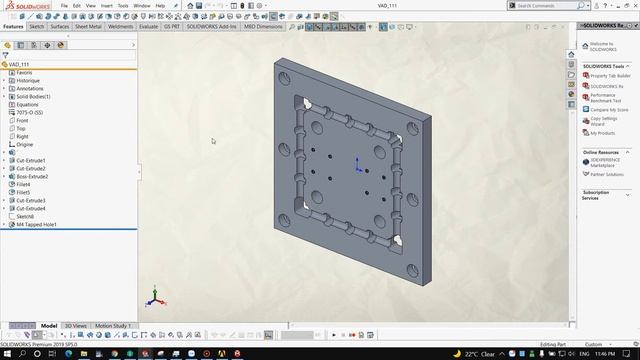The image size is (640, 360).
Task: Open View Palette task pane icon
Action: click(571, 84)
